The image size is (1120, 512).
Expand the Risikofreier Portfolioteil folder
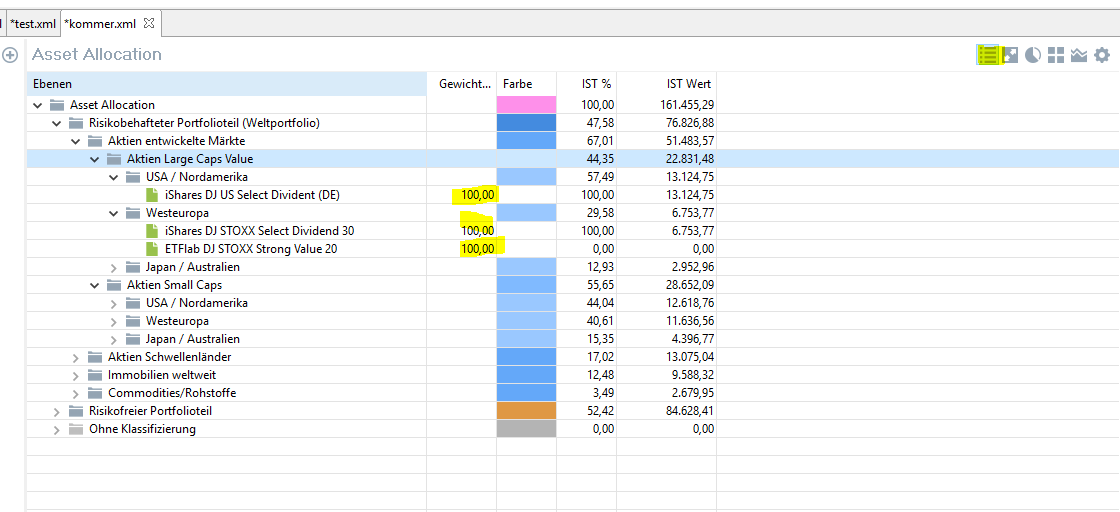coord(57,411)
